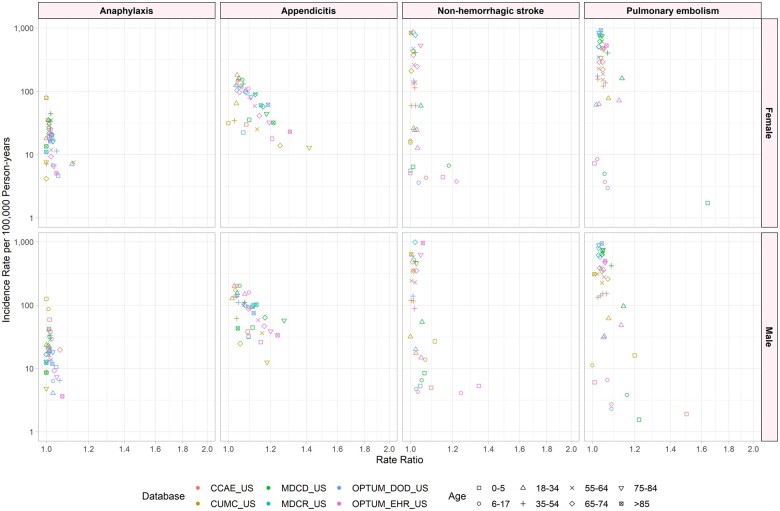Click the 'Incidence Rate per 100,000 Person-years' axis title
Image resolution: width=780 pixels, height=511 pixels.
(x=6, y=230)
